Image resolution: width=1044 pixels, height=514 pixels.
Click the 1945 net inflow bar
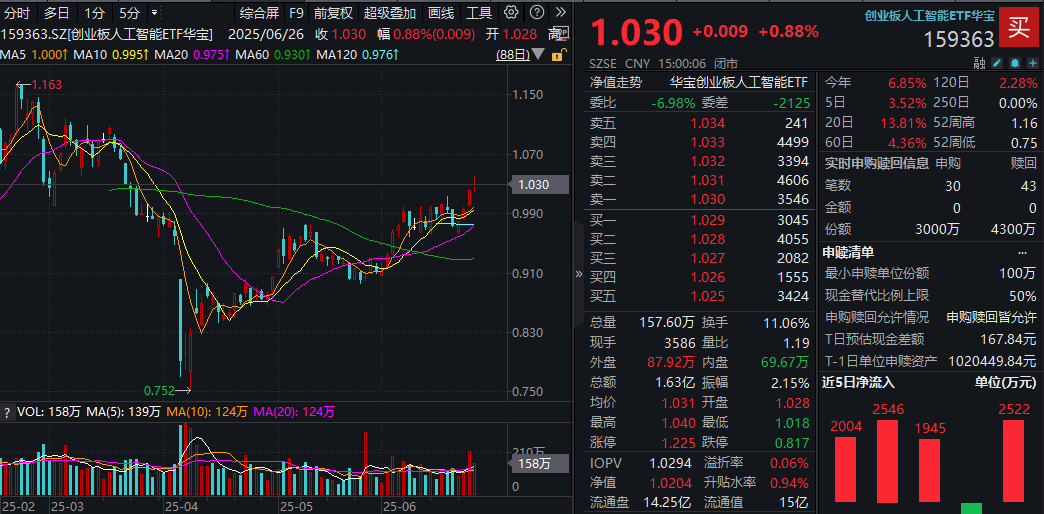click(x=929, y=470)
